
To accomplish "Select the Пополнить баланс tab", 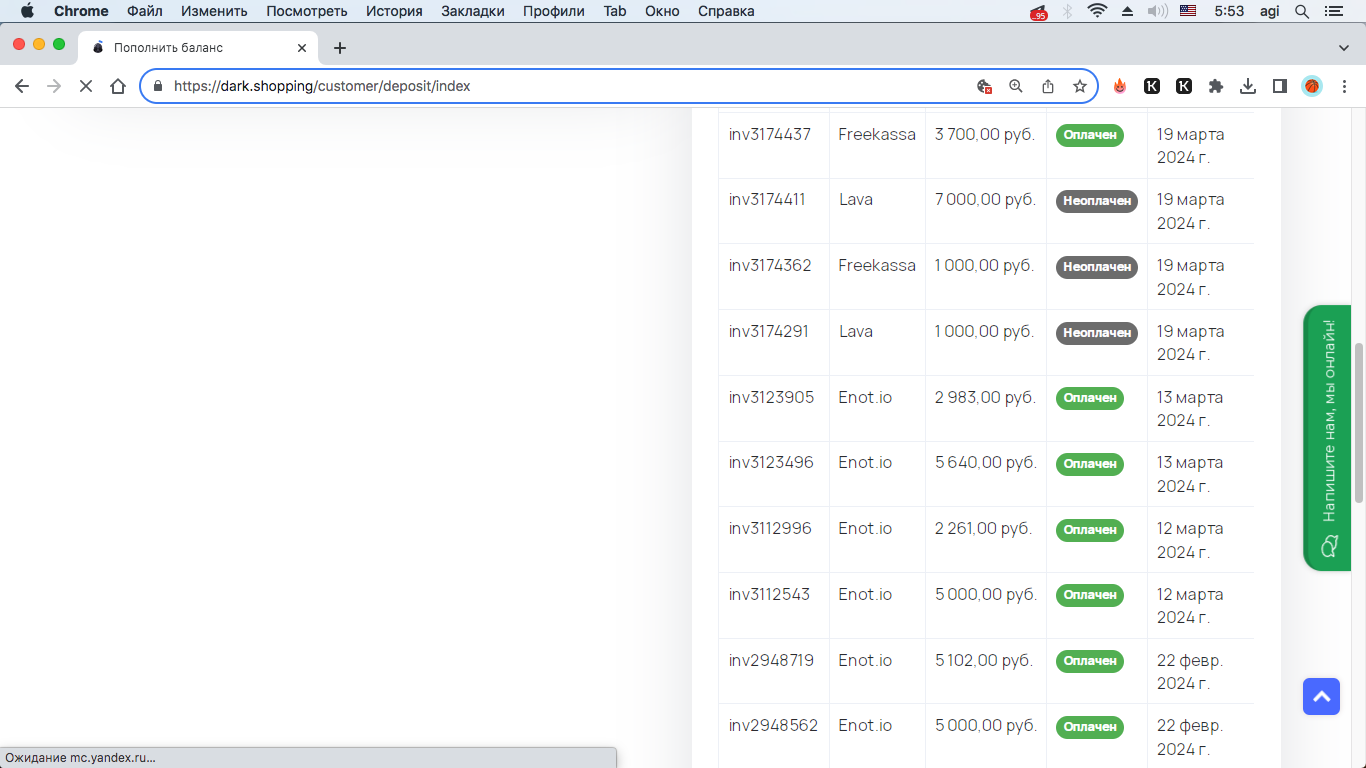I will pos(199,47).
